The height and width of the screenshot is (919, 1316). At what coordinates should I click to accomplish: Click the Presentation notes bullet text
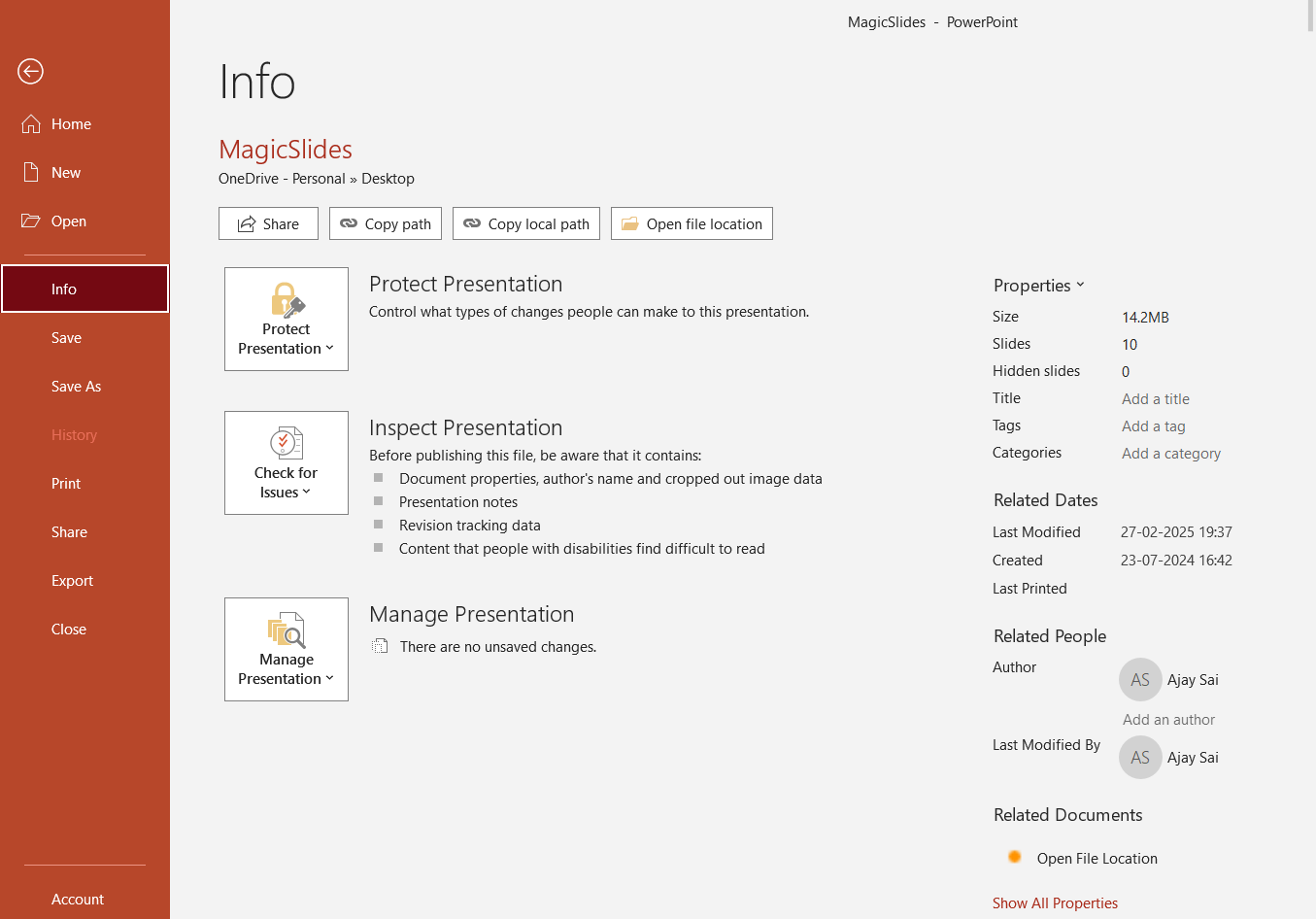458,501
